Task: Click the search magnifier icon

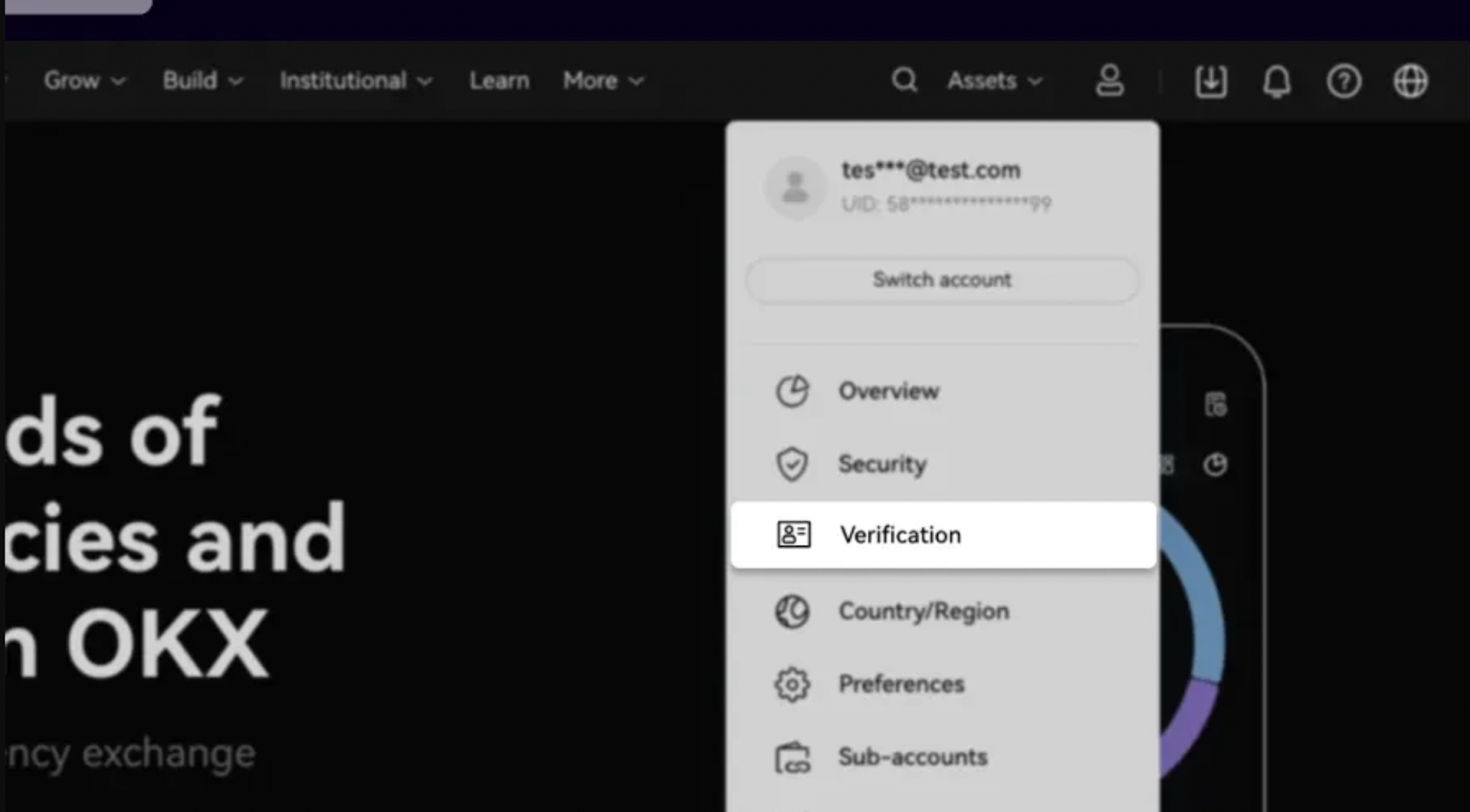Action: (x=904, y=81)
